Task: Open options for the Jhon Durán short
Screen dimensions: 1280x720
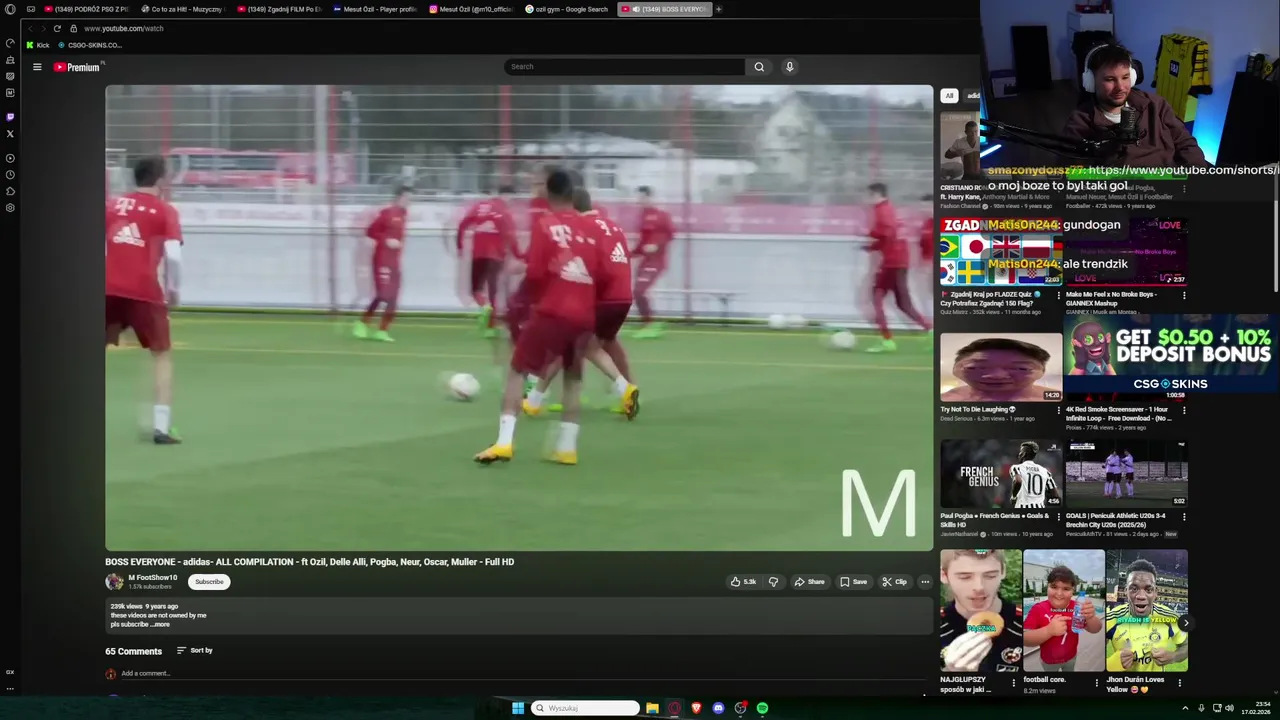Action: [1180, 682]
